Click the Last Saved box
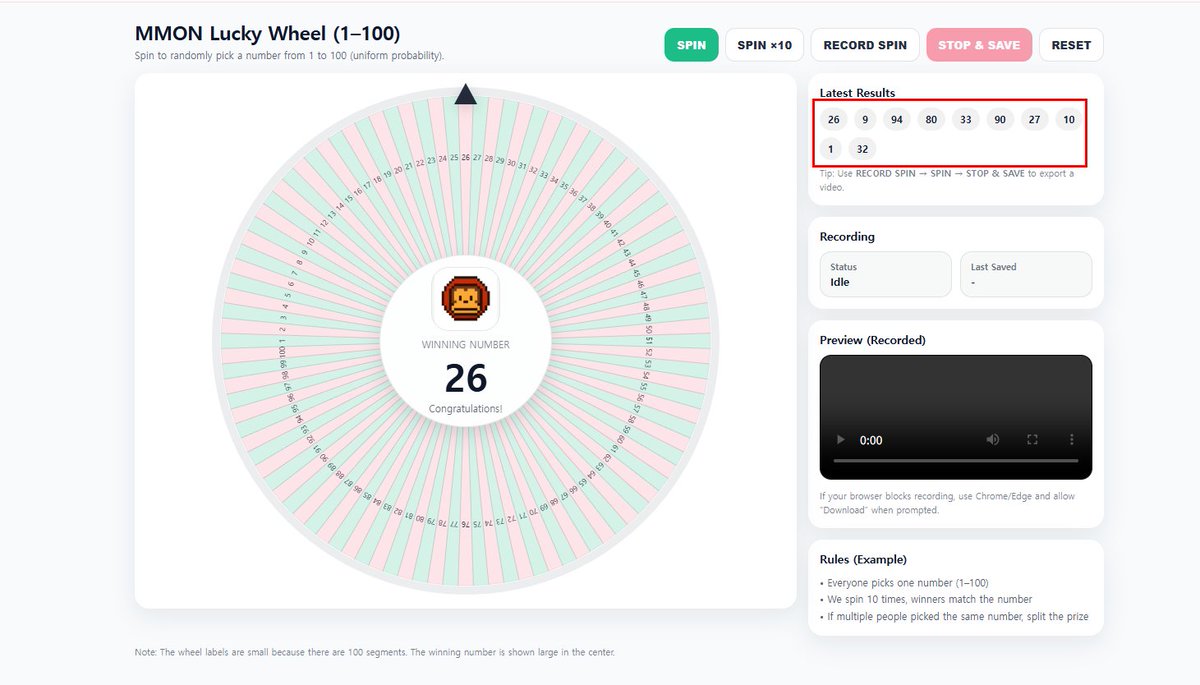Screen dimensions: 1200x685 click(1026, 274)
